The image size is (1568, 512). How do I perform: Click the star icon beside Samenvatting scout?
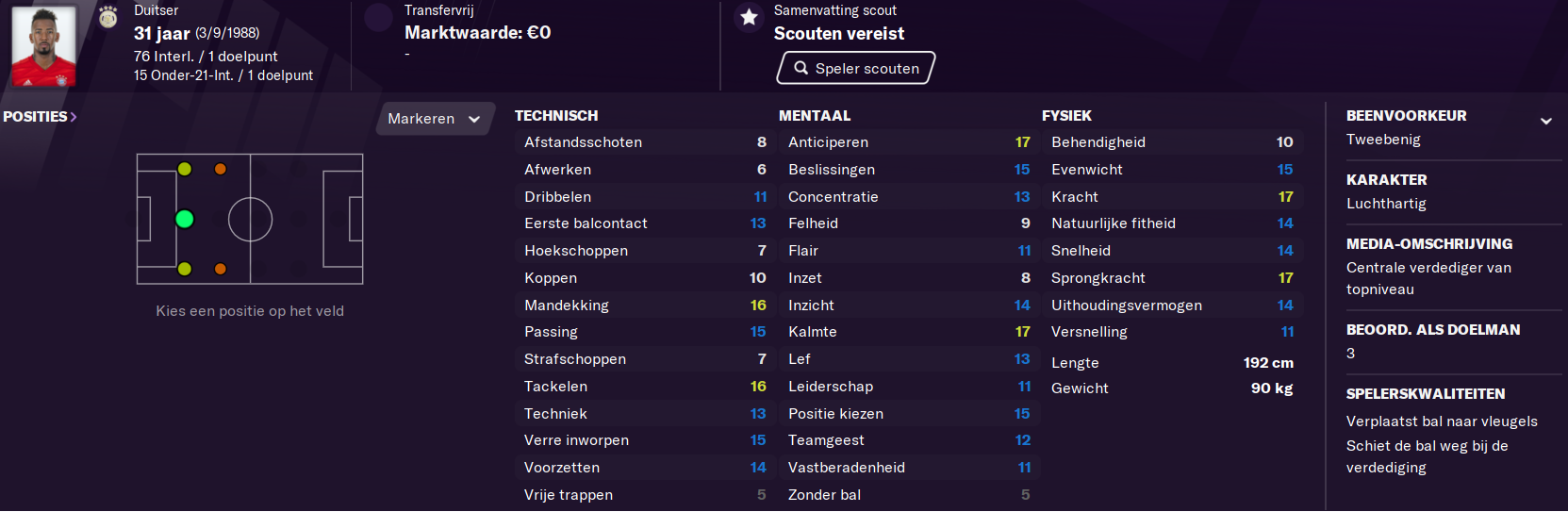pos(749,17)
